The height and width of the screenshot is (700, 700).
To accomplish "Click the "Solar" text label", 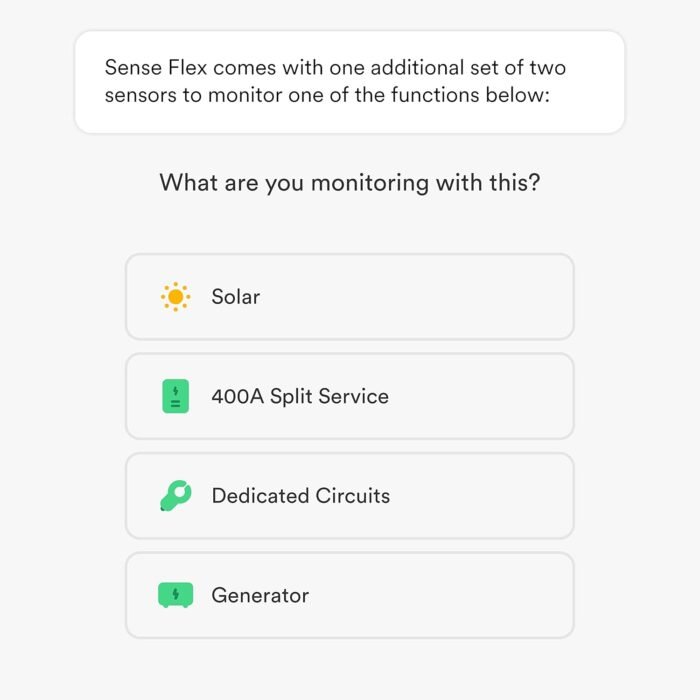I will [x=236, y=297].
